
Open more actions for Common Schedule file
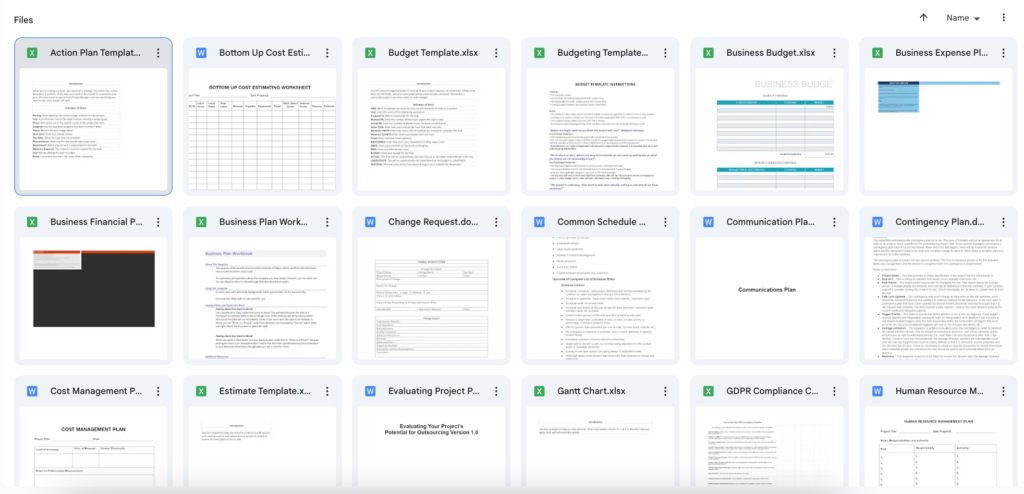(665, 222)
